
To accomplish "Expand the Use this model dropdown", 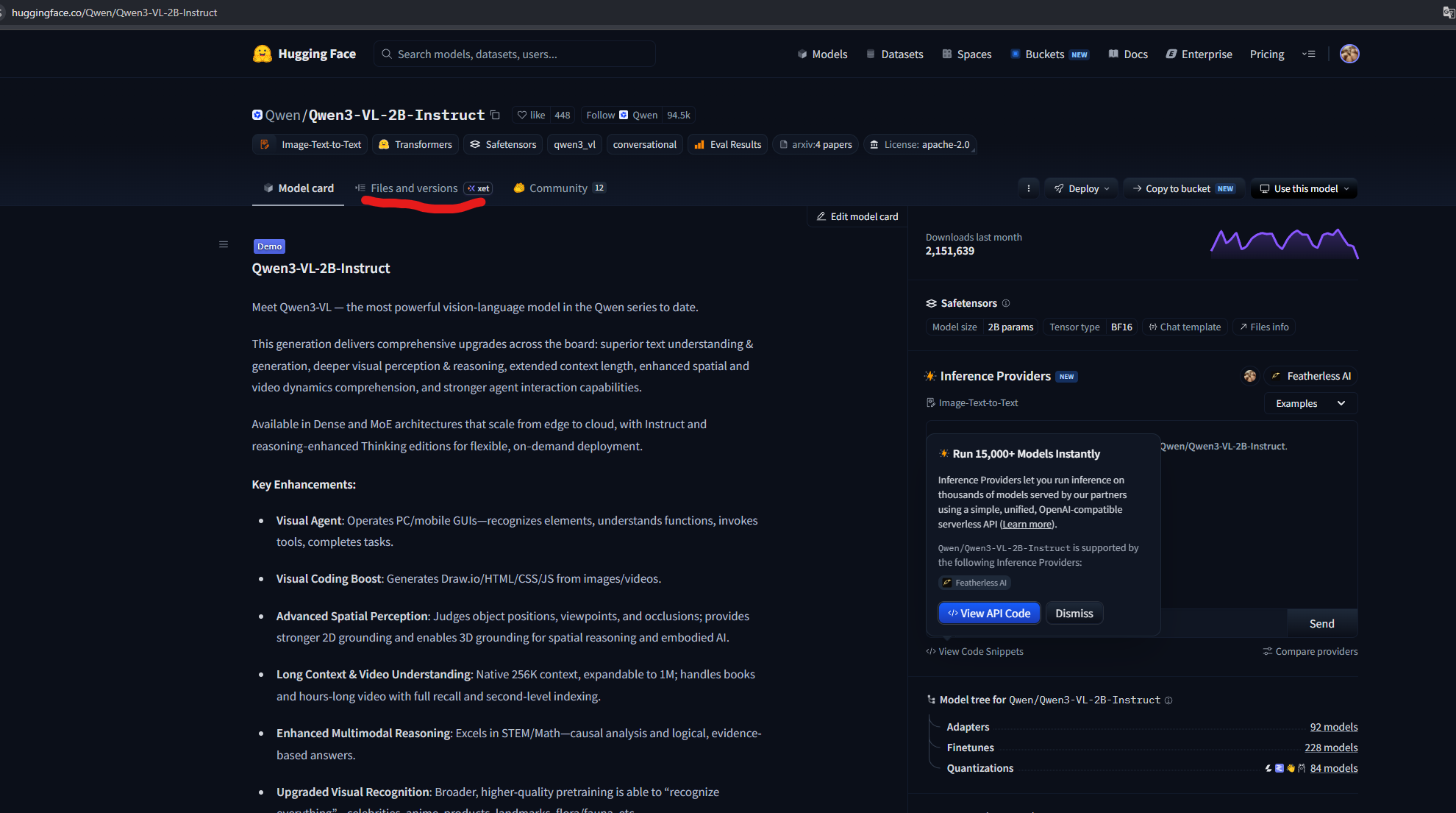I will point(1305,188).
